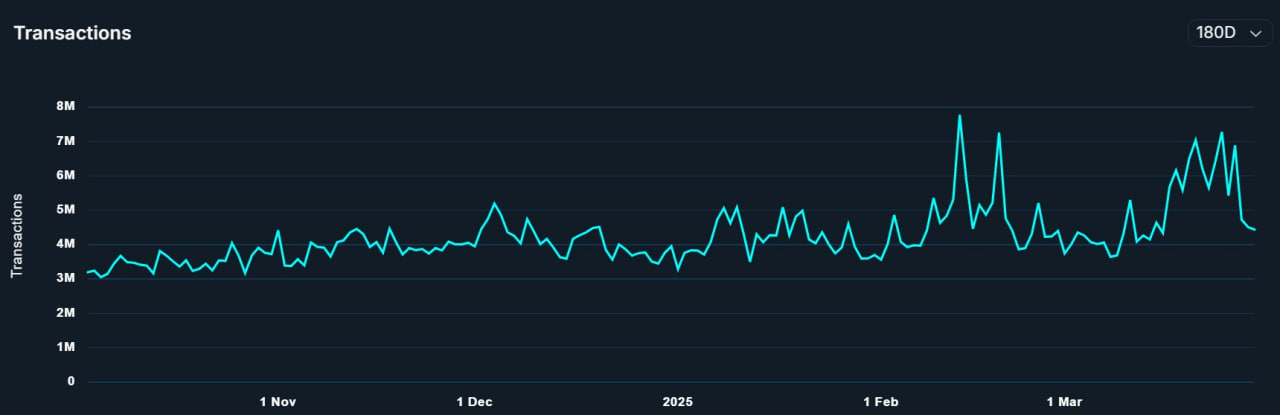
Task: Click the 1 Mar date marker
Action: 1064,402
